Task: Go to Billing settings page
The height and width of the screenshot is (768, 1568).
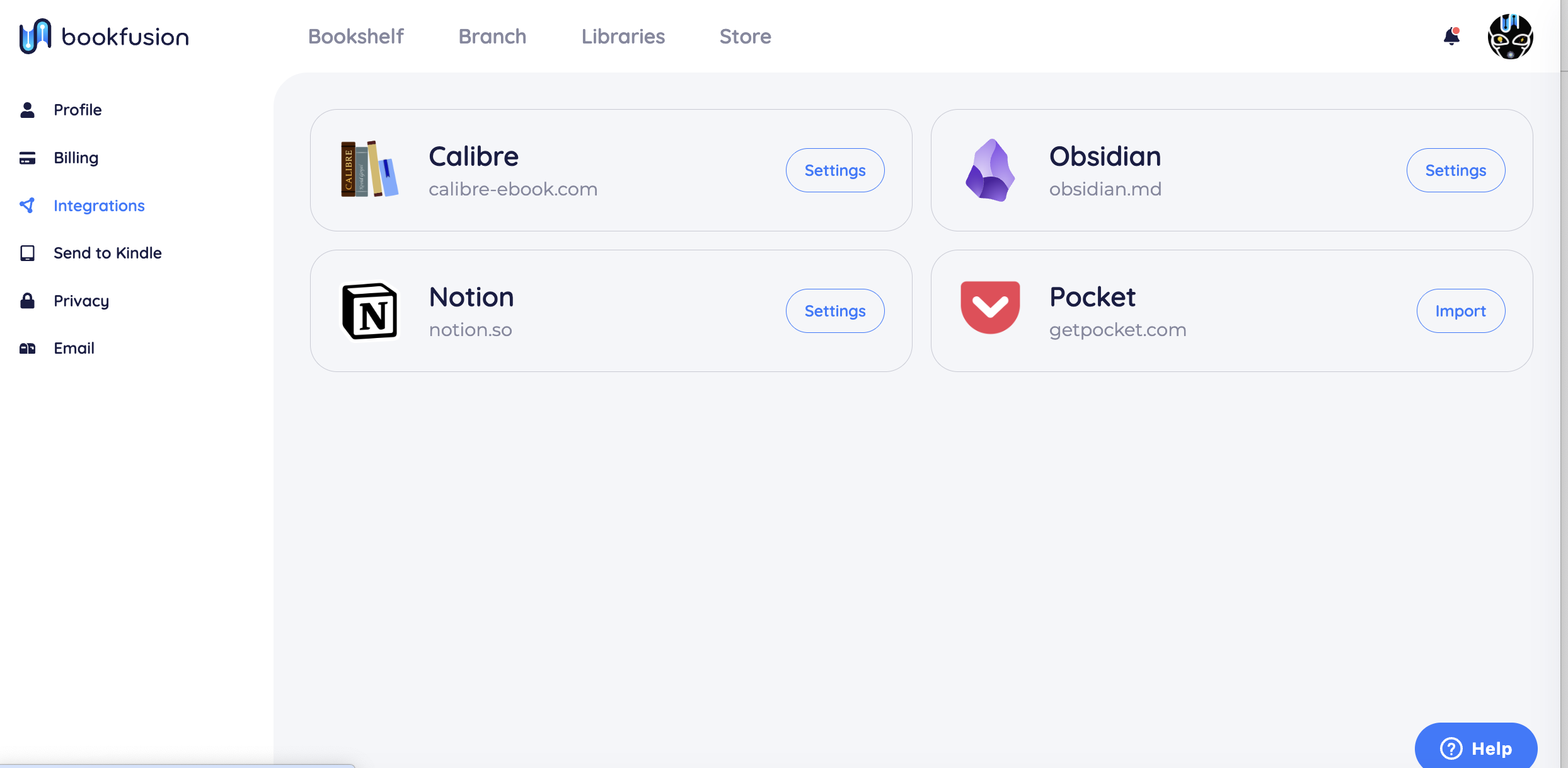Action: point(76,158)
